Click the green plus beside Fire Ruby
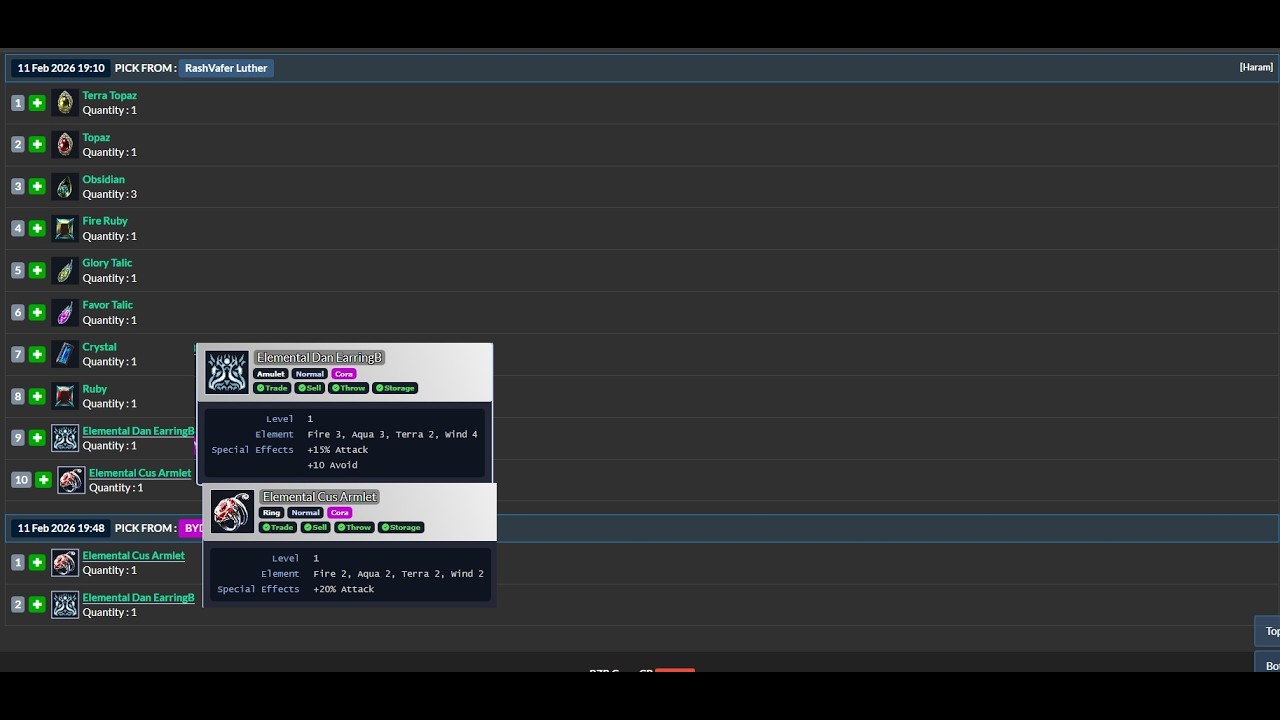The height and width of the screenshot is (720, 1280). [37, 229]
